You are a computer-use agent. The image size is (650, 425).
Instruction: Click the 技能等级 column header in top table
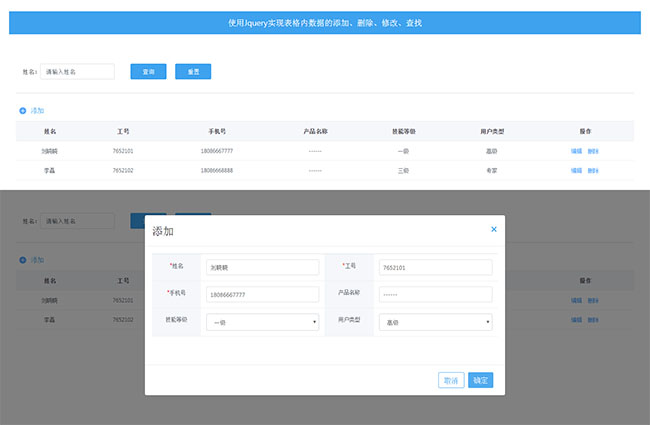click(403, 131)
